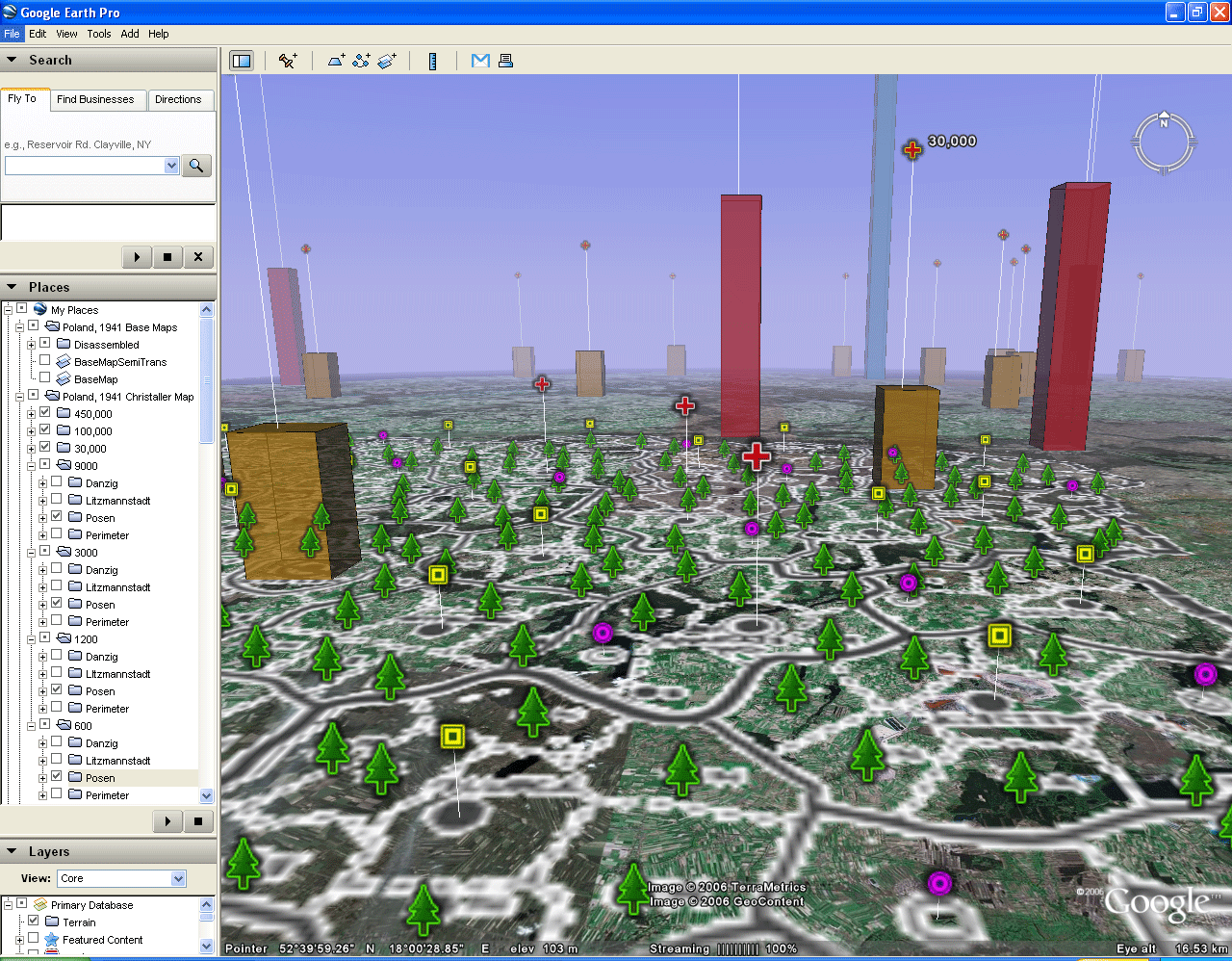Add a path using toolbar icon

[x=362, y=61]
